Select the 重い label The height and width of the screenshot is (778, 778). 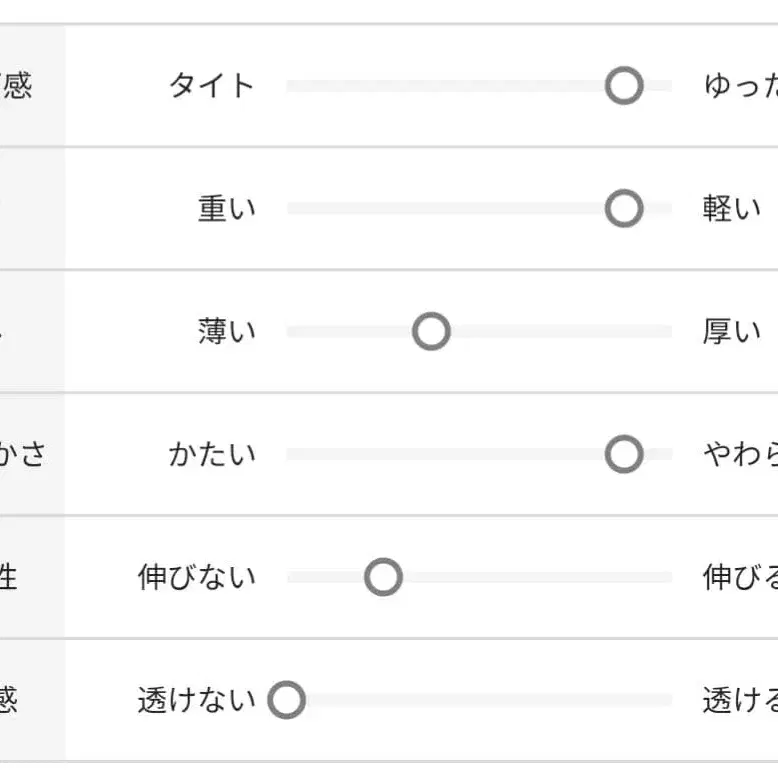227,209
